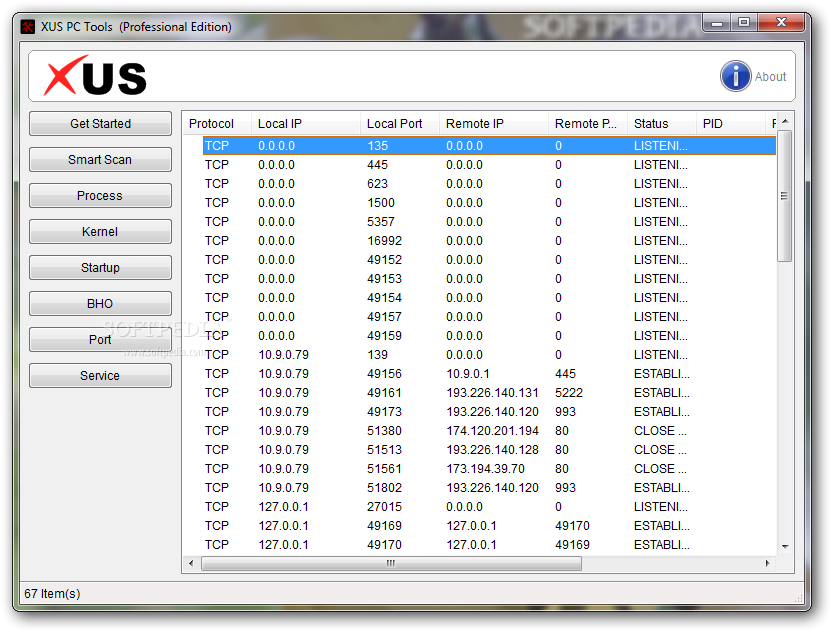Select the row with local port 49159
Image resolution: width=832 pixels, height=632 pixels.
click(x=489, y=336)
